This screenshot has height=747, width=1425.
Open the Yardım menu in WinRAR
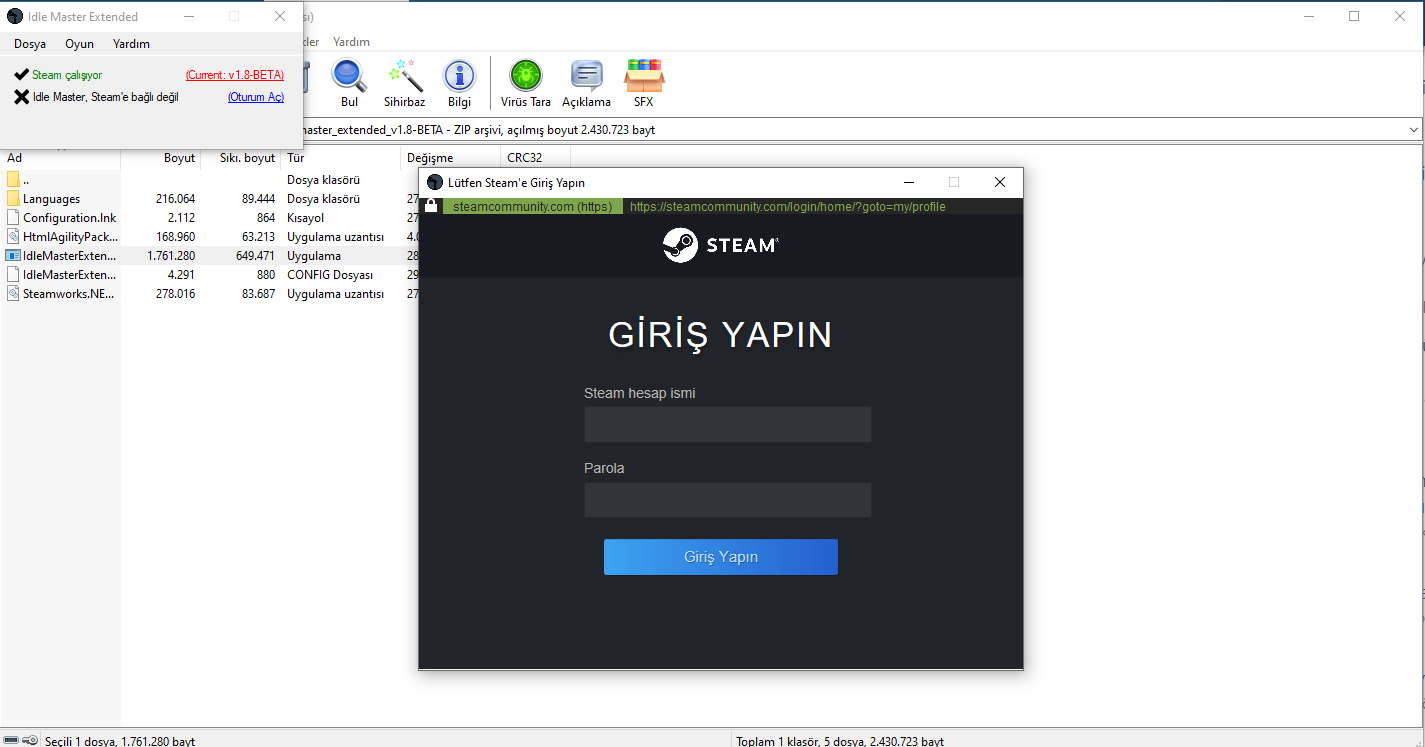click(351, 42)
